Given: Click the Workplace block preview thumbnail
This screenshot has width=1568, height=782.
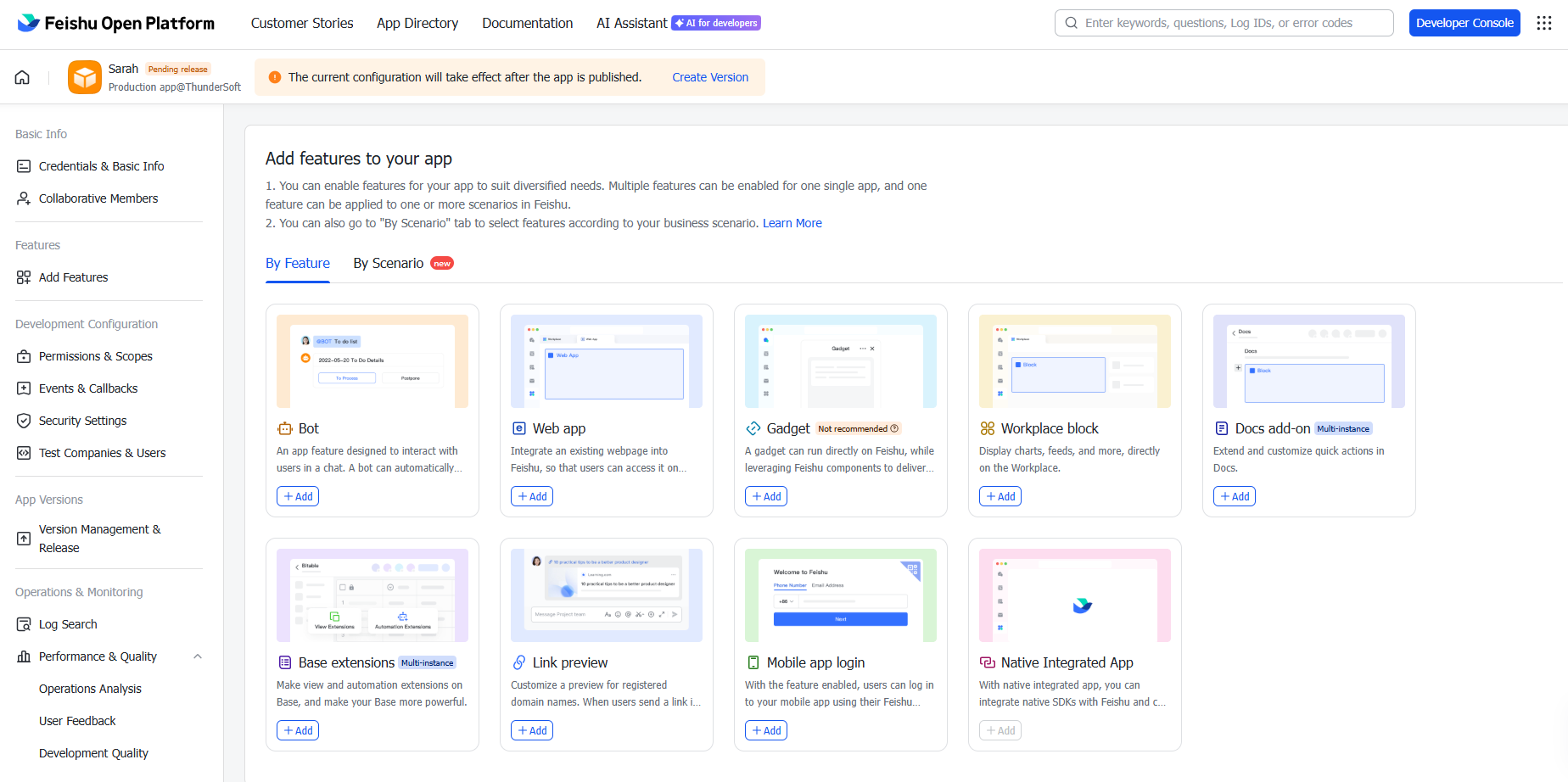Looking at the screenshot, I should [x=1074, y=361].
